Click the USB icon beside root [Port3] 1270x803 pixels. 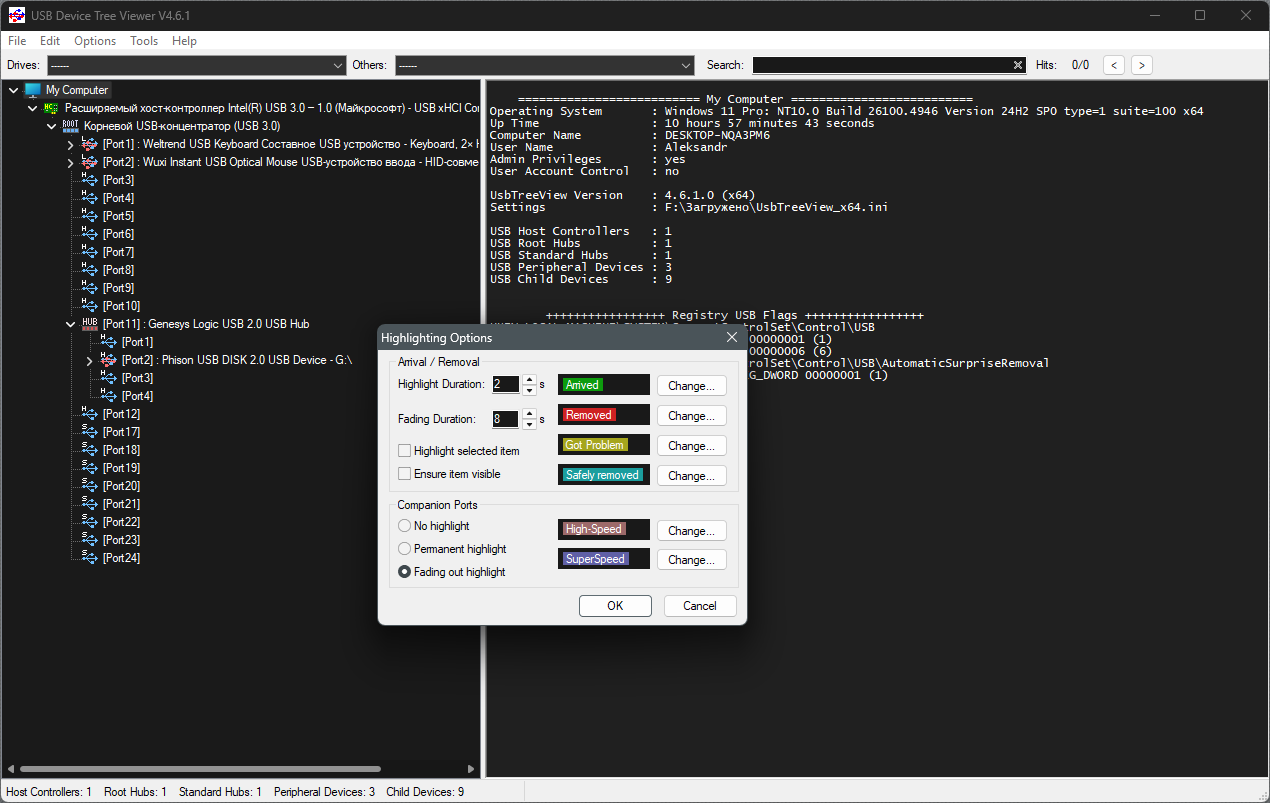pos(89,180)
